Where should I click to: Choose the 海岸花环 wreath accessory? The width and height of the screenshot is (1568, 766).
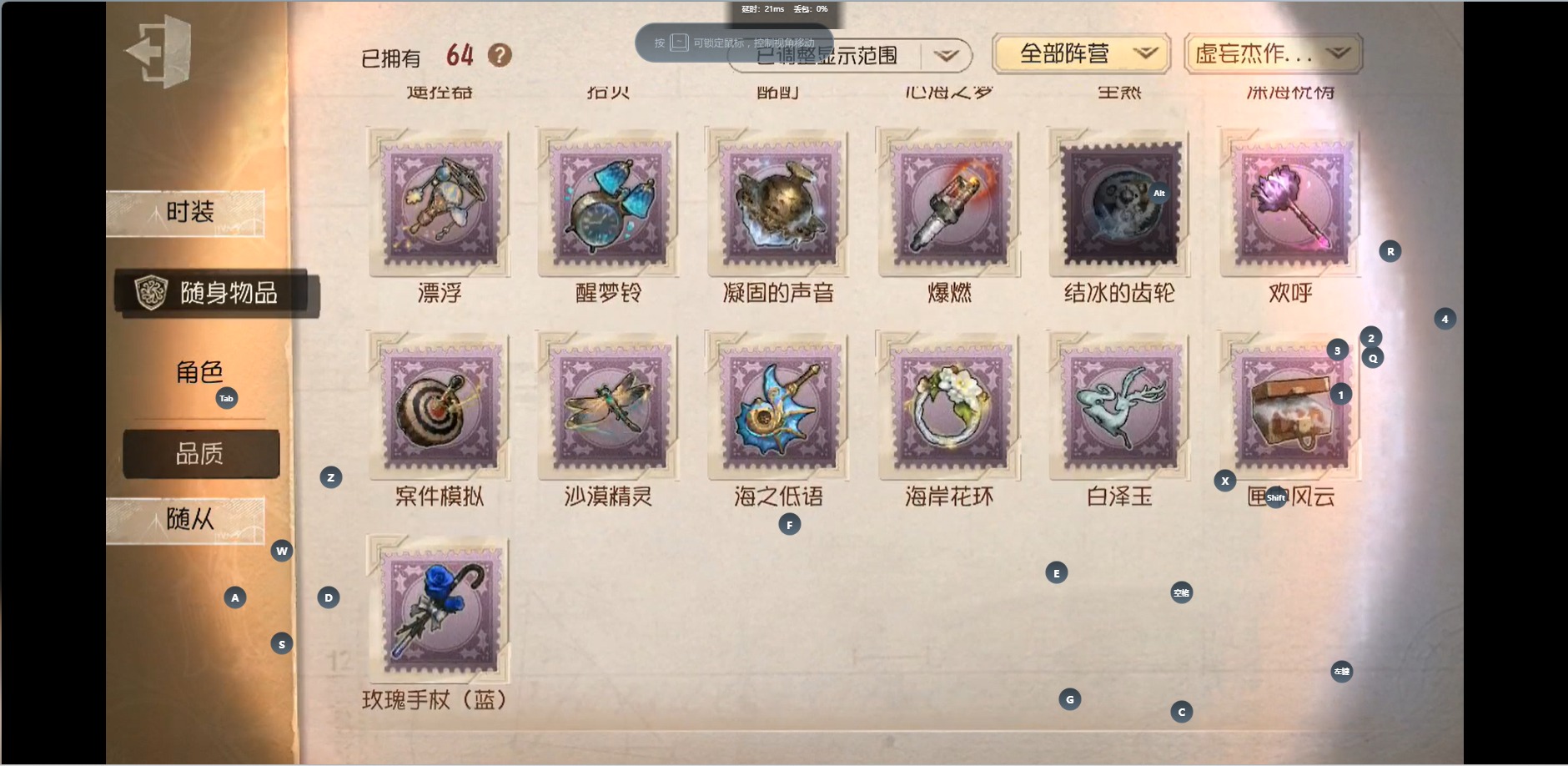pos(949,407)
